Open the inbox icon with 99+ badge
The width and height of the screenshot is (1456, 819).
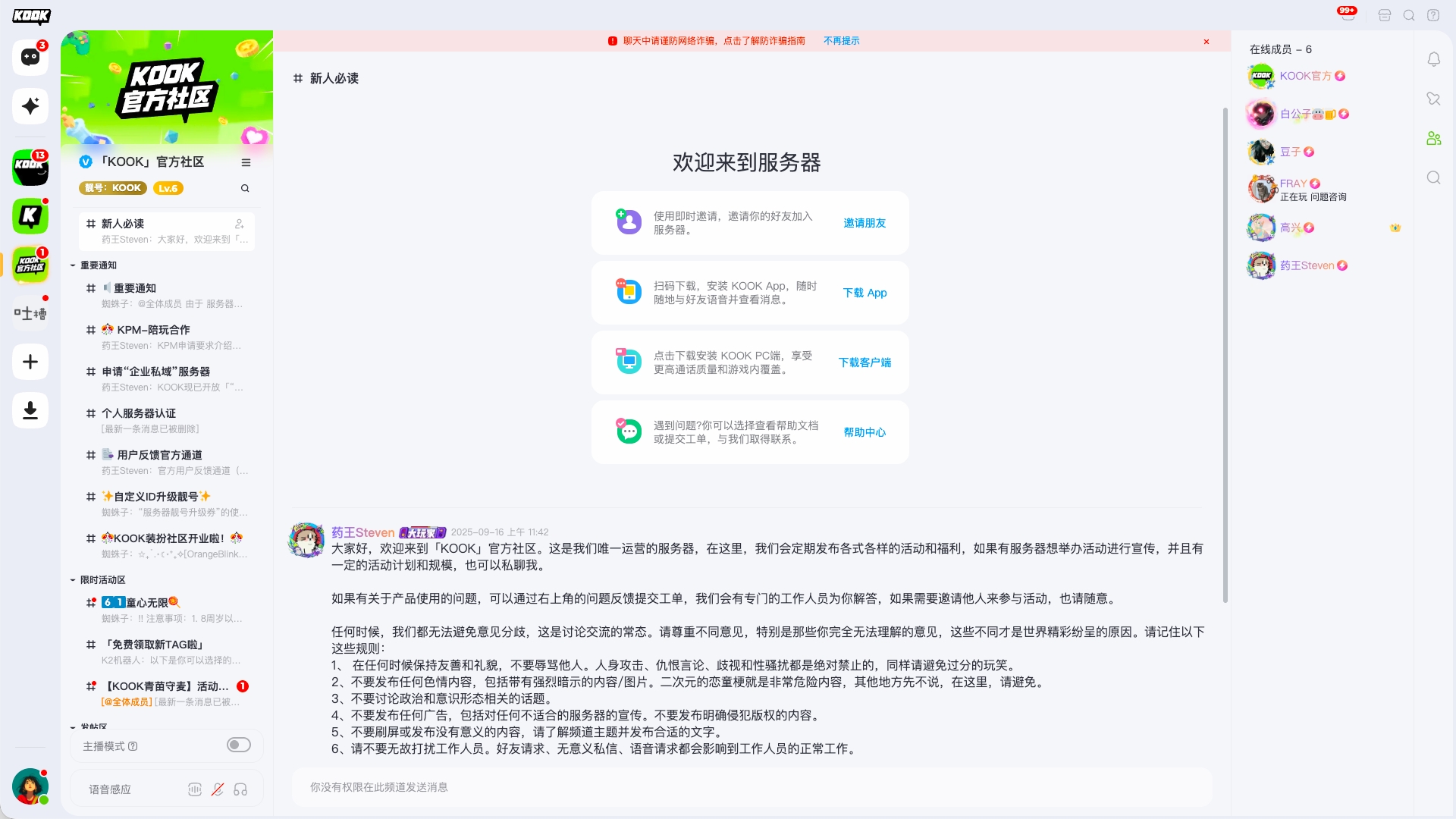point(1348,14)
